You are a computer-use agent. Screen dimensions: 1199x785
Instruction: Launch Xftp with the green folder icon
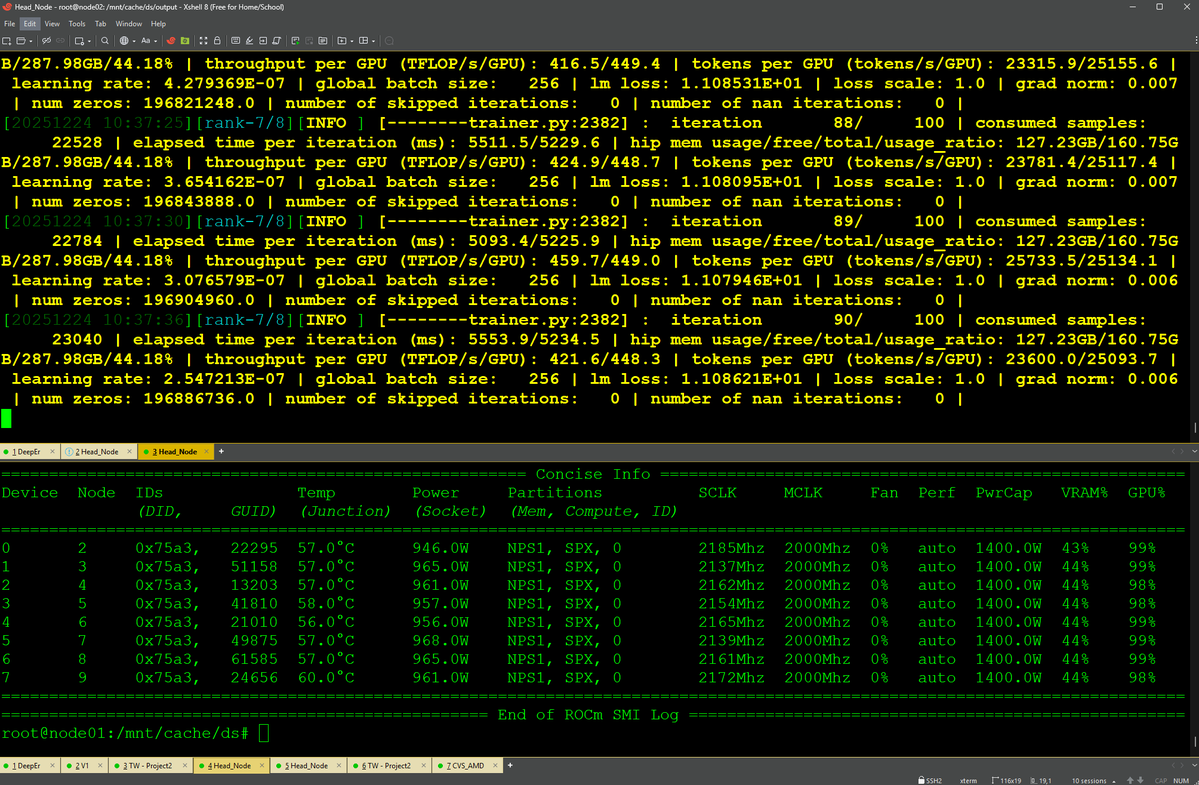(x=185, y=41)
